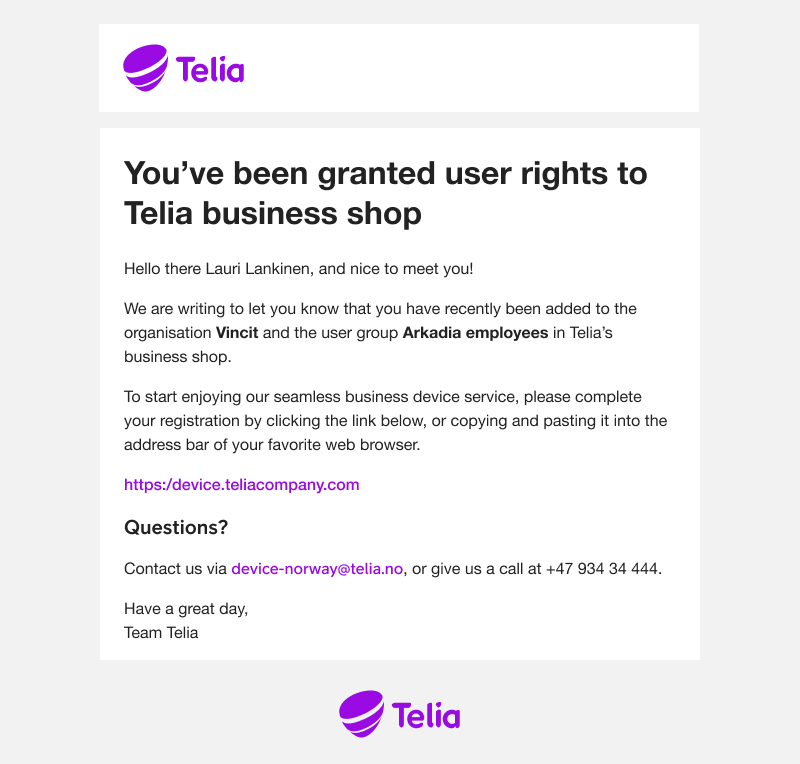Click the main heading about user rights

click(386, 193)
